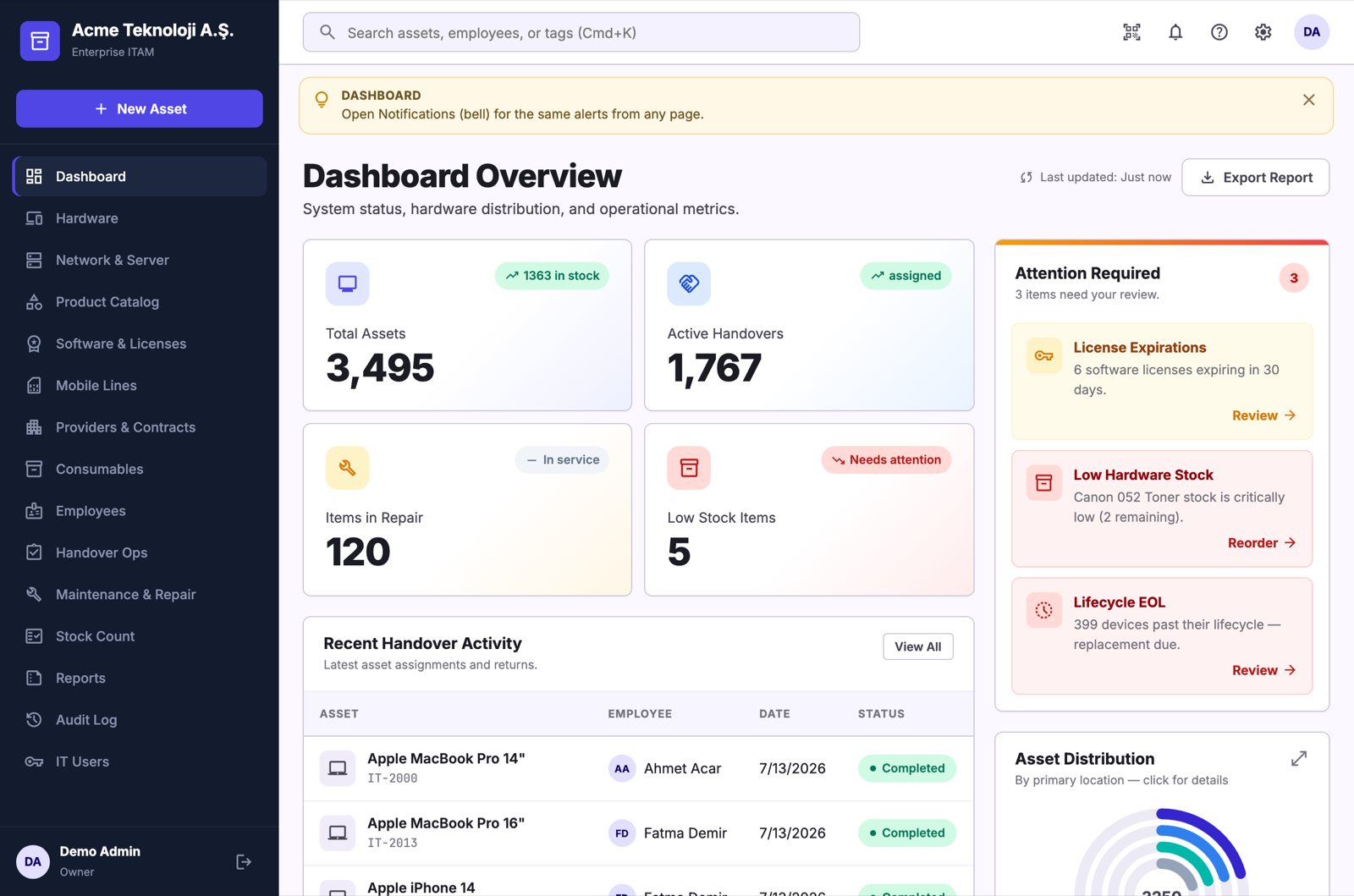
Task: Click the AA avatar for Ahmet Acar
Action: pos(622,768)
